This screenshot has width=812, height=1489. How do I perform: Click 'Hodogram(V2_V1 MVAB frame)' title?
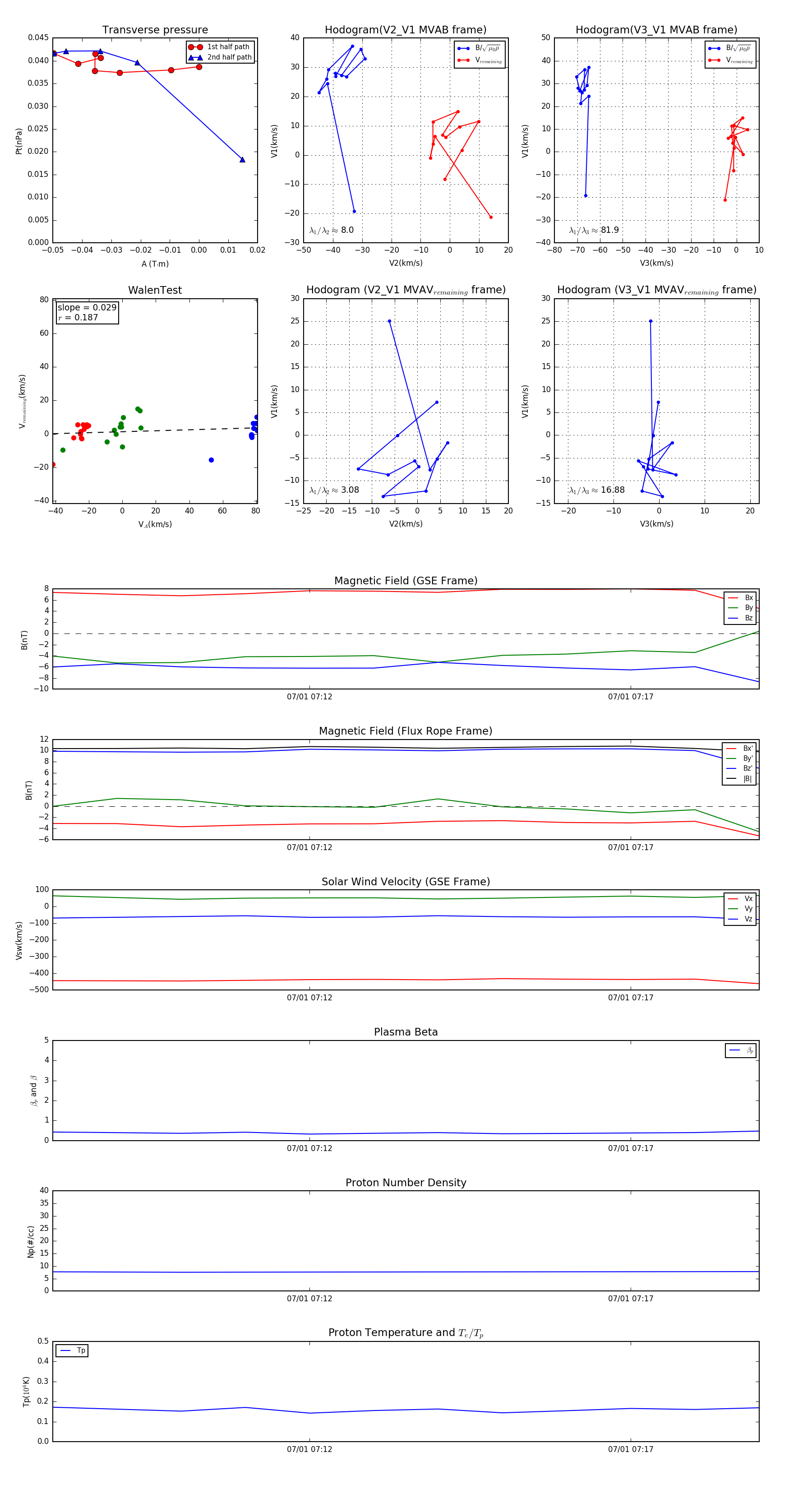(406, 30)
